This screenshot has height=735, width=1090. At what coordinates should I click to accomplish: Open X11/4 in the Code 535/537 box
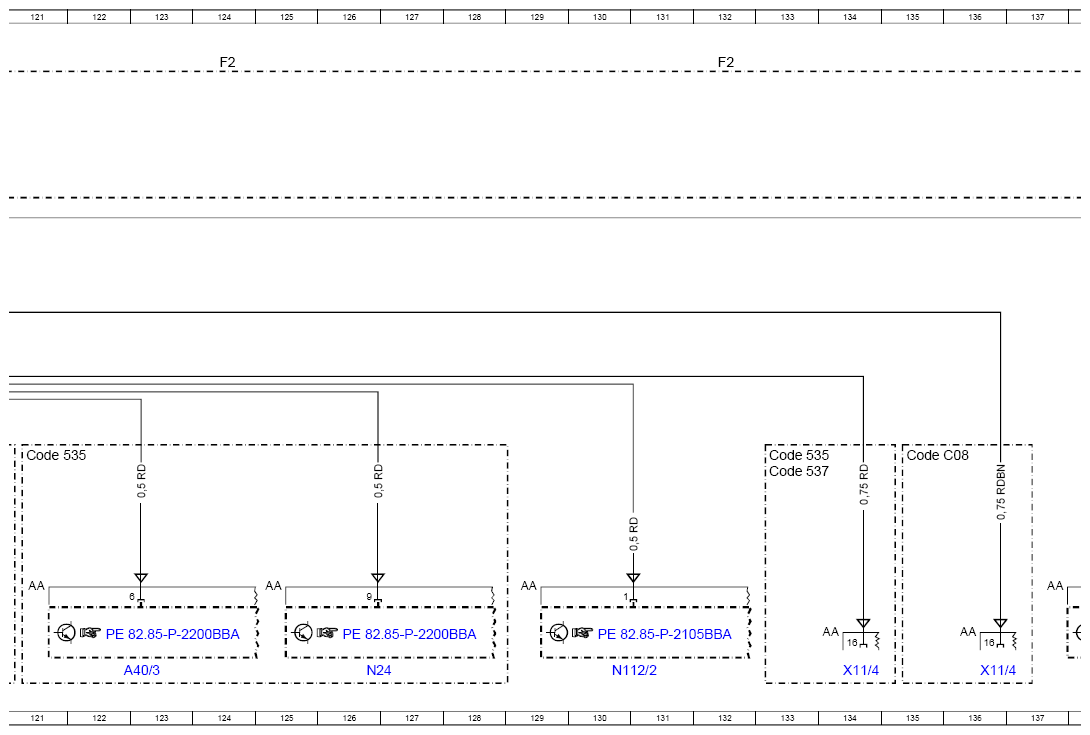(x=860, y=670)
